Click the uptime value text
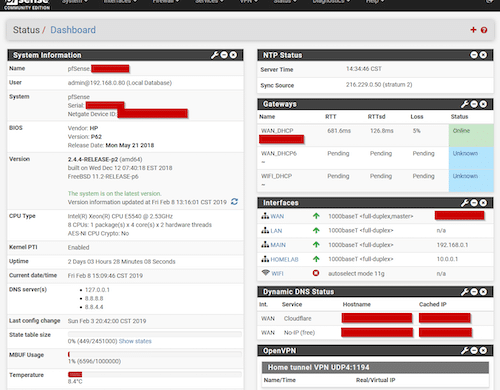The height and width of the screenshot is (390, 500). (x=121, y=262)
